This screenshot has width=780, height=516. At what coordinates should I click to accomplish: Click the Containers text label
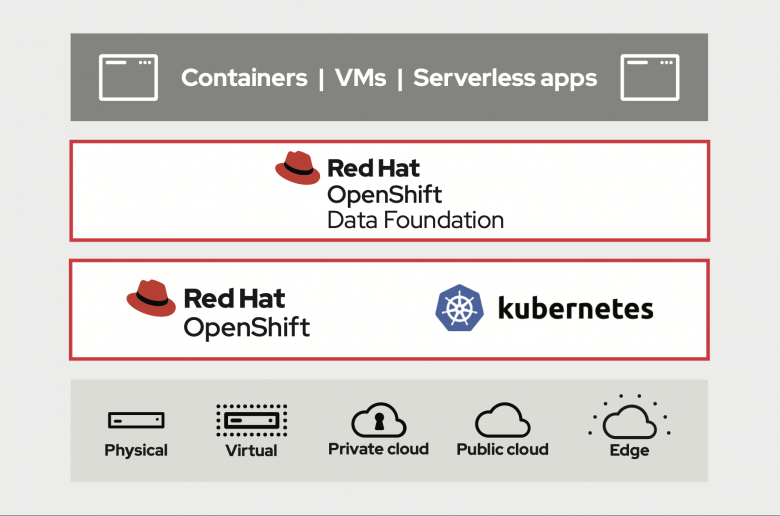(244, 78)
